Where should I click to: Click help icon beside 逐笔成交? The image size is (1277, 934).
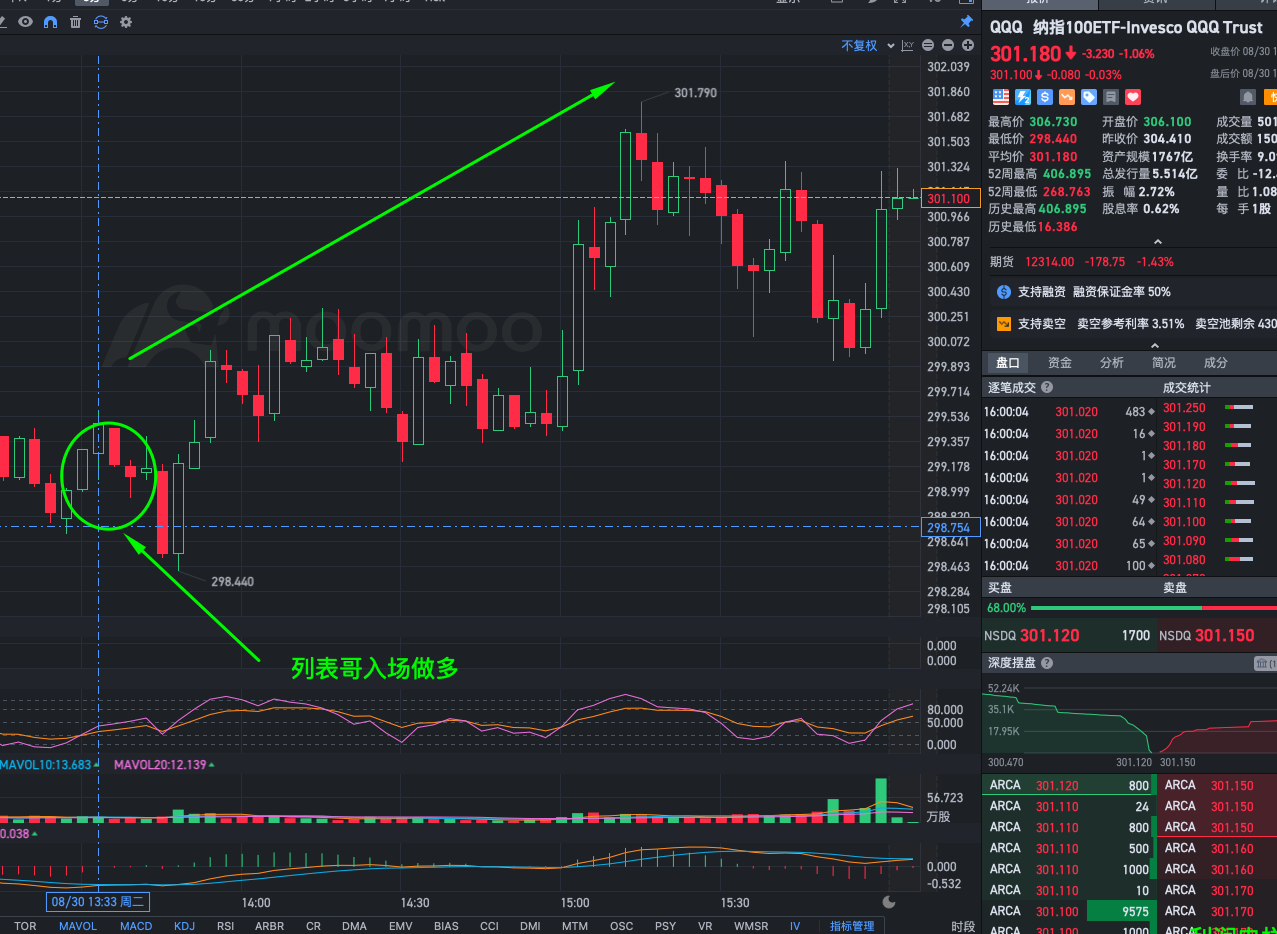pyautogui.click(x=1047, y=388)
